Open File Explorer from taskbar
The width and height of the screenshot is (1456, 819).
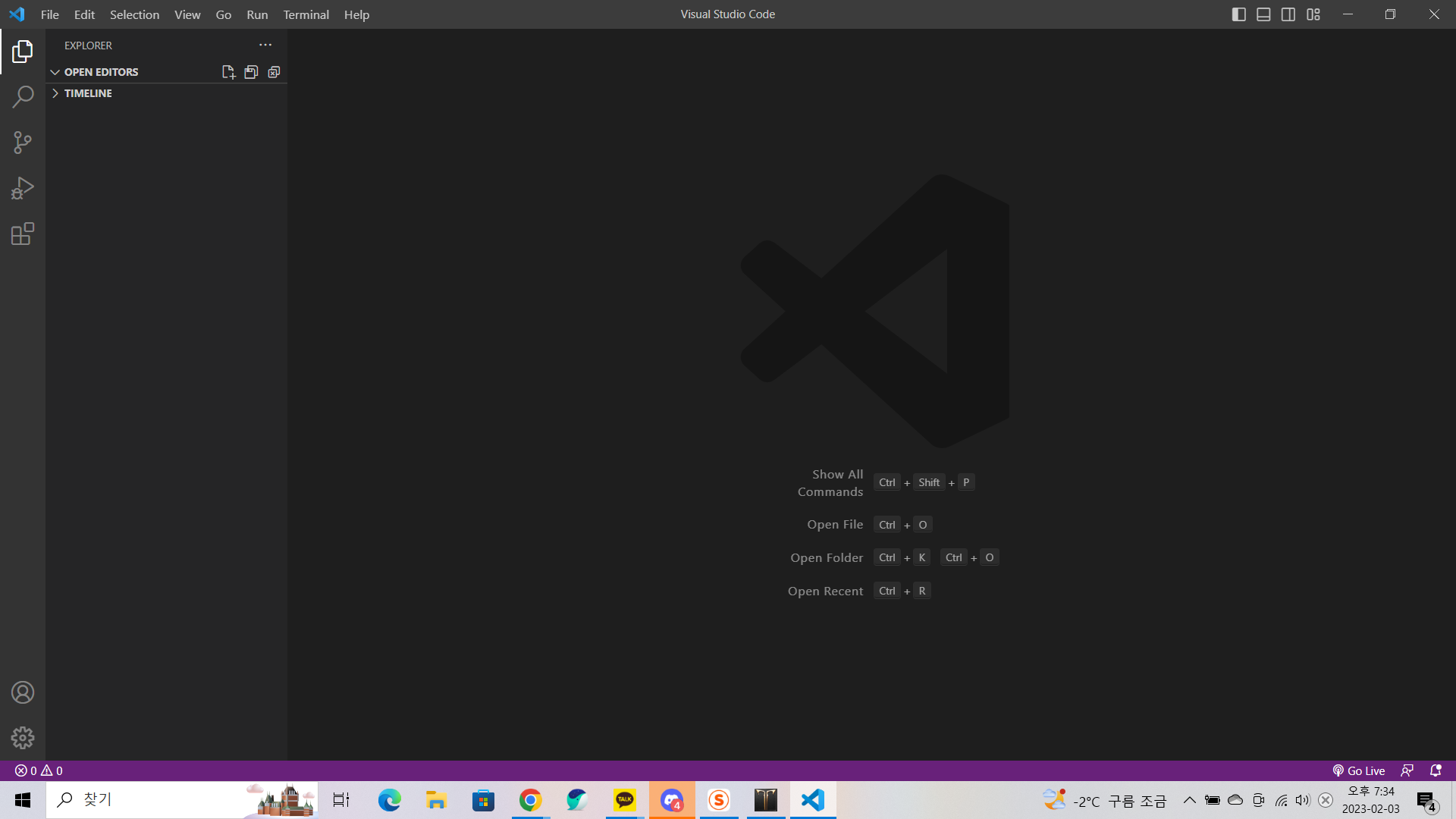436,800
